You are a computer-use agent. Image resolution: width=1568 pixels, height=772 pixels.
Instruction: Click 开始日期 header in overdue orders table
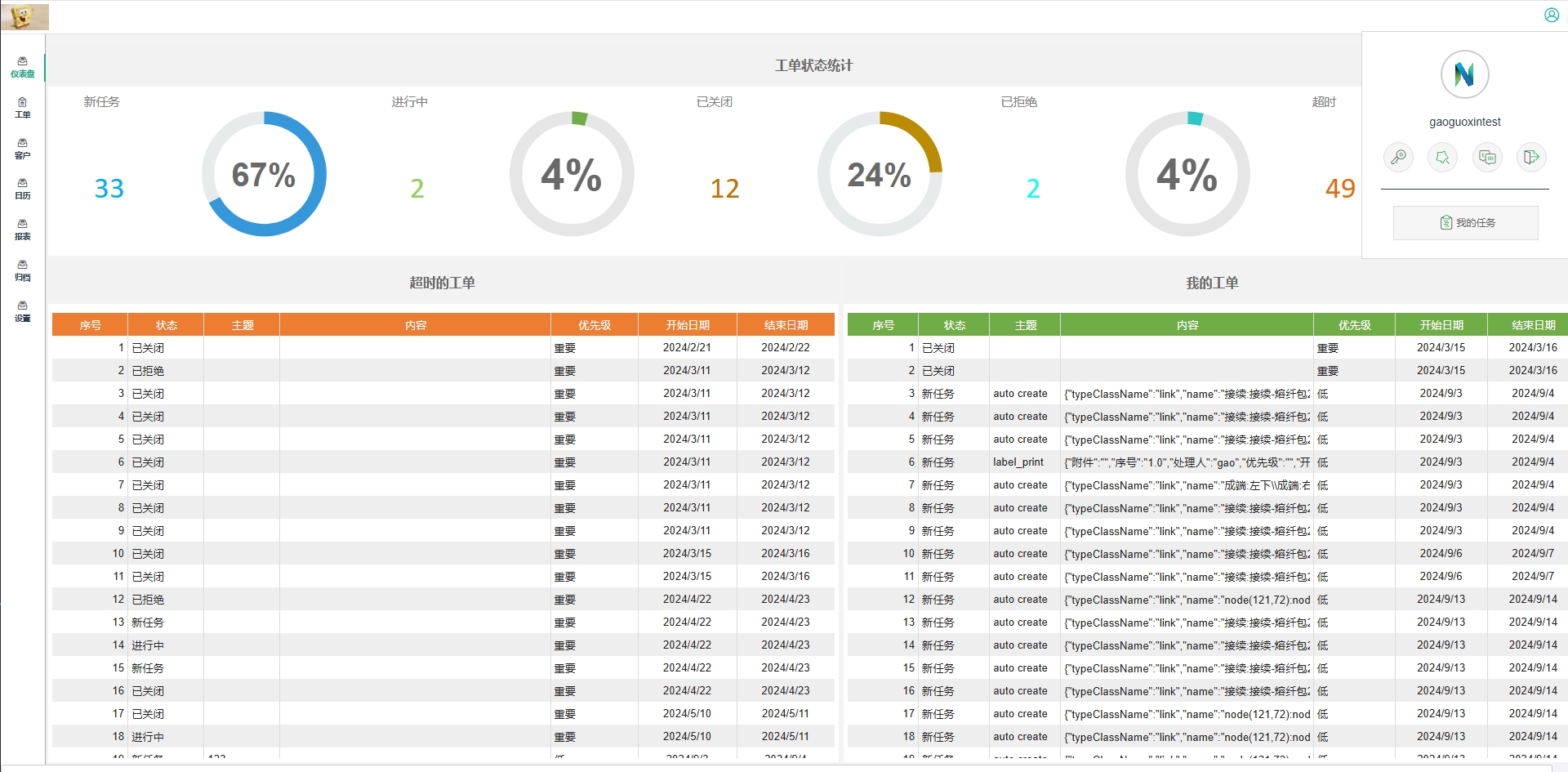687,325
